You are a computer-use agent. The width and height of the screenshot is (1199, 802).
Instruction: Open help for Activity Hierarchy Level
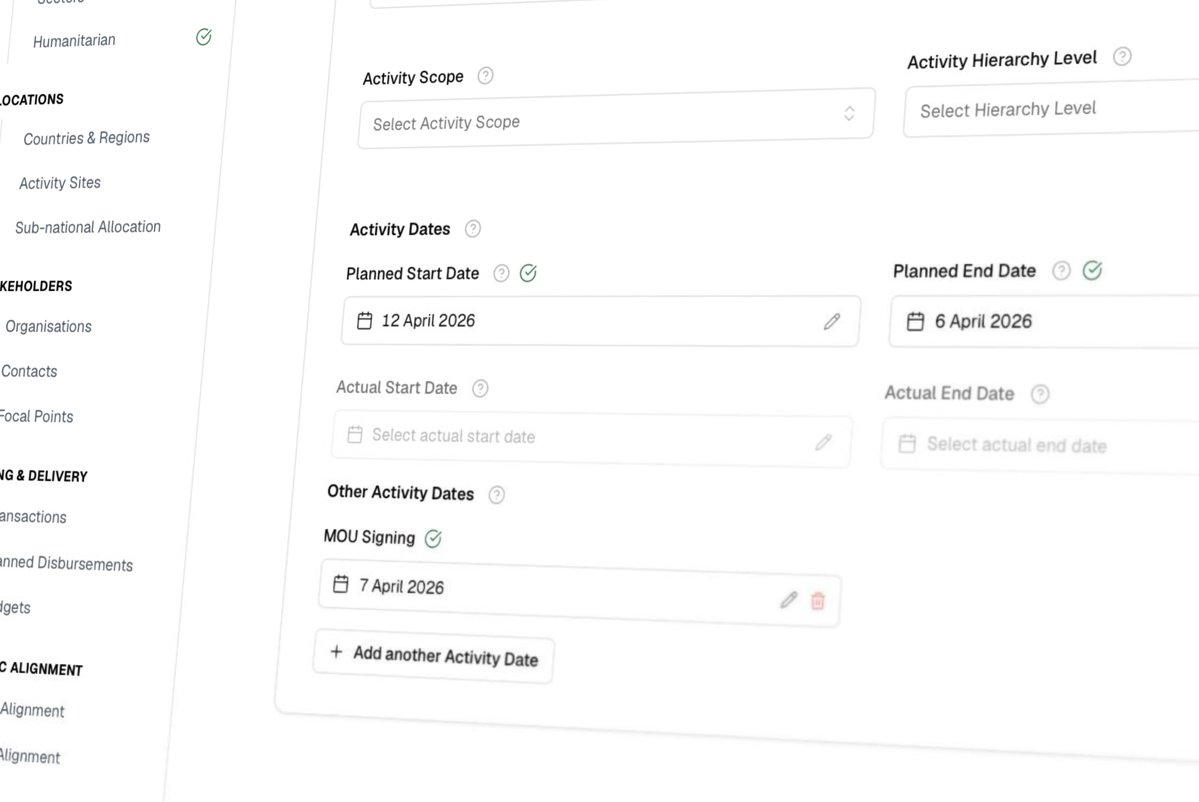pyautogui.click(x=1122, y=56)
